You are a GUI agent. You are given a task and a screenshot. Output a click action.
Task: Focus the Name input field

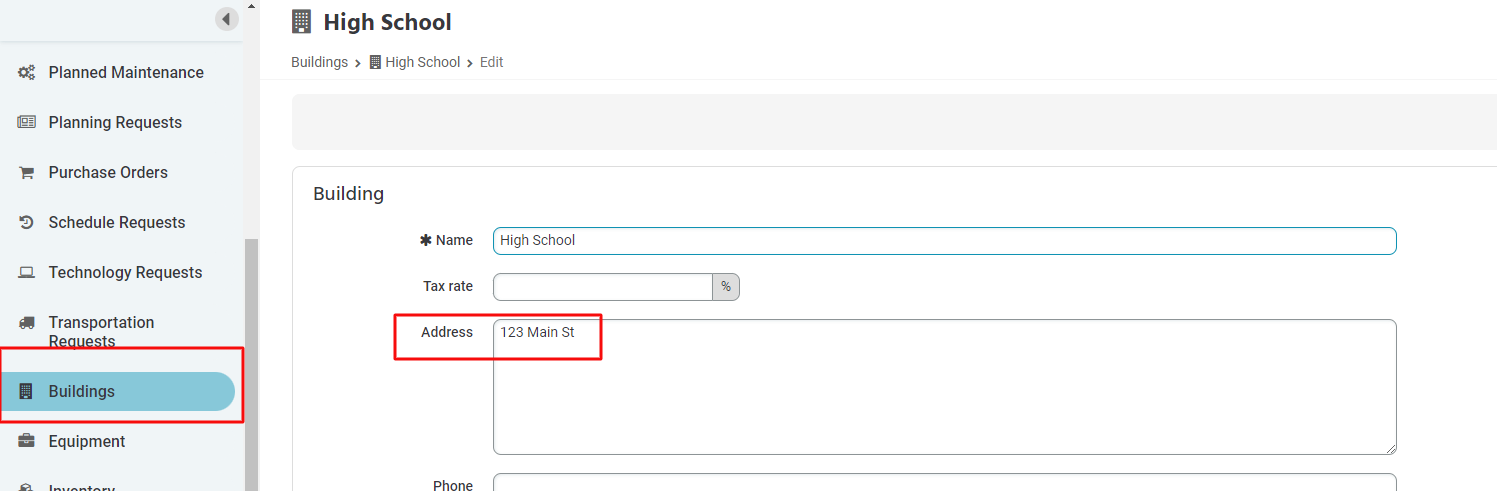pos(944,241)
